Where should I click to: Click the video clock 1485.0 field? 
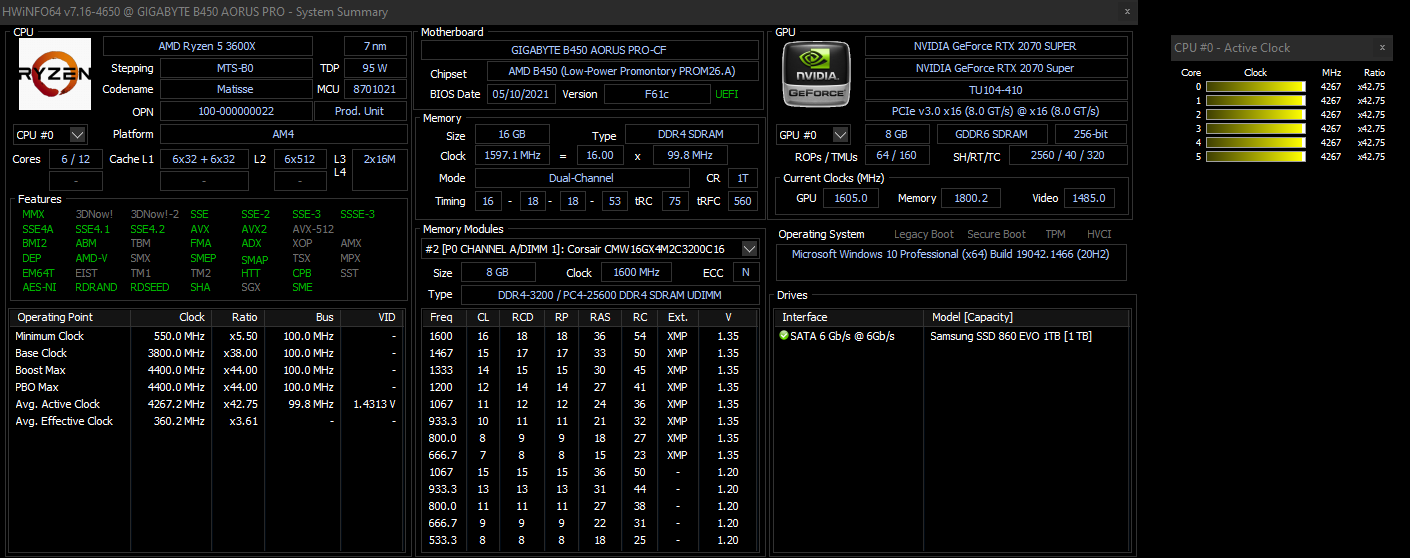pos(1089,198)
